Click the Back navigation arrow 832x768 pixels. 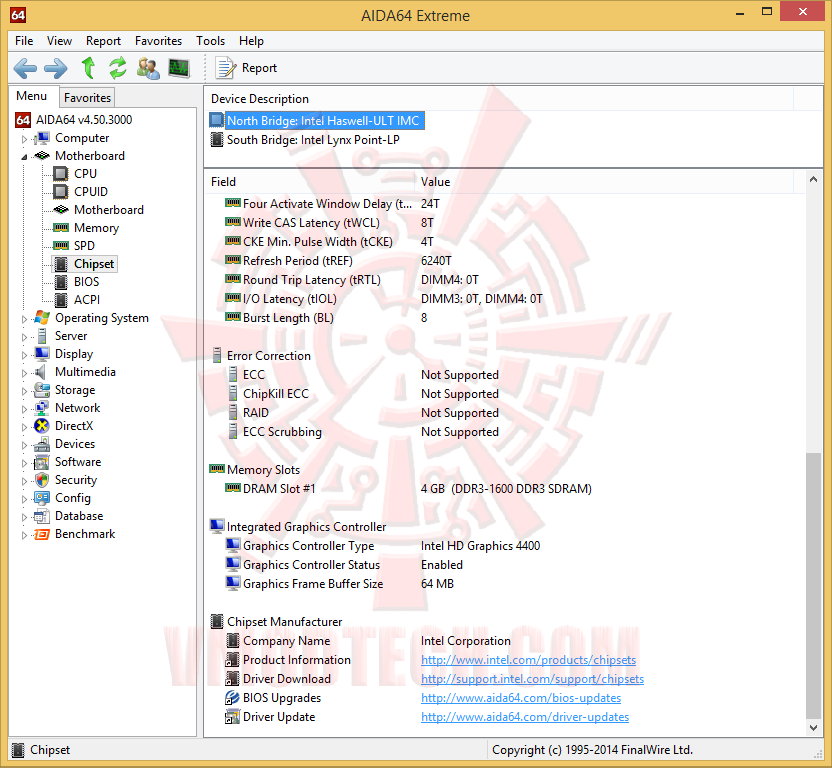coord(25,68)
